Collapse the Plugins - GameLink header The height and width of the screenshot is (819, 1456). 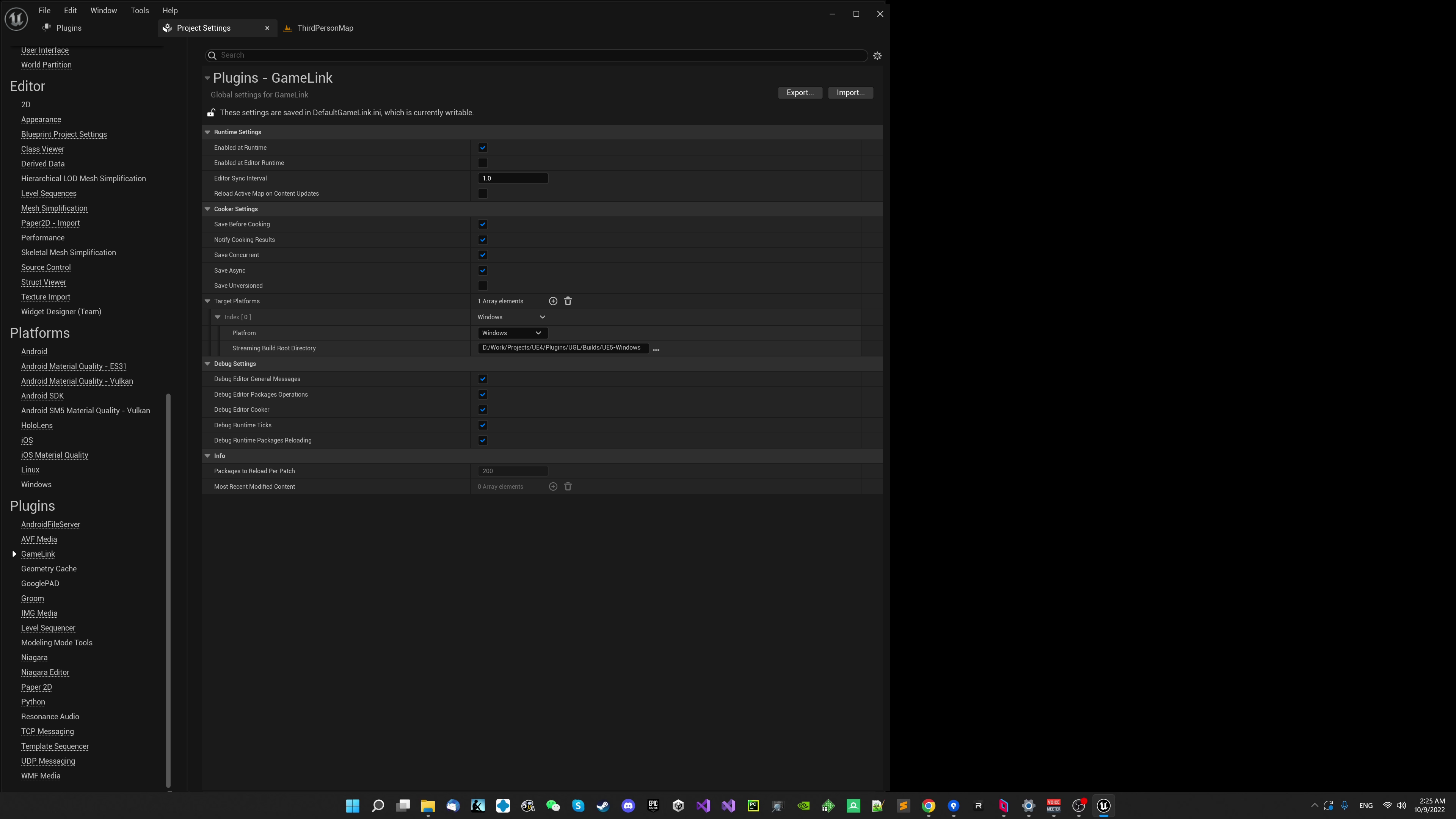207,78
